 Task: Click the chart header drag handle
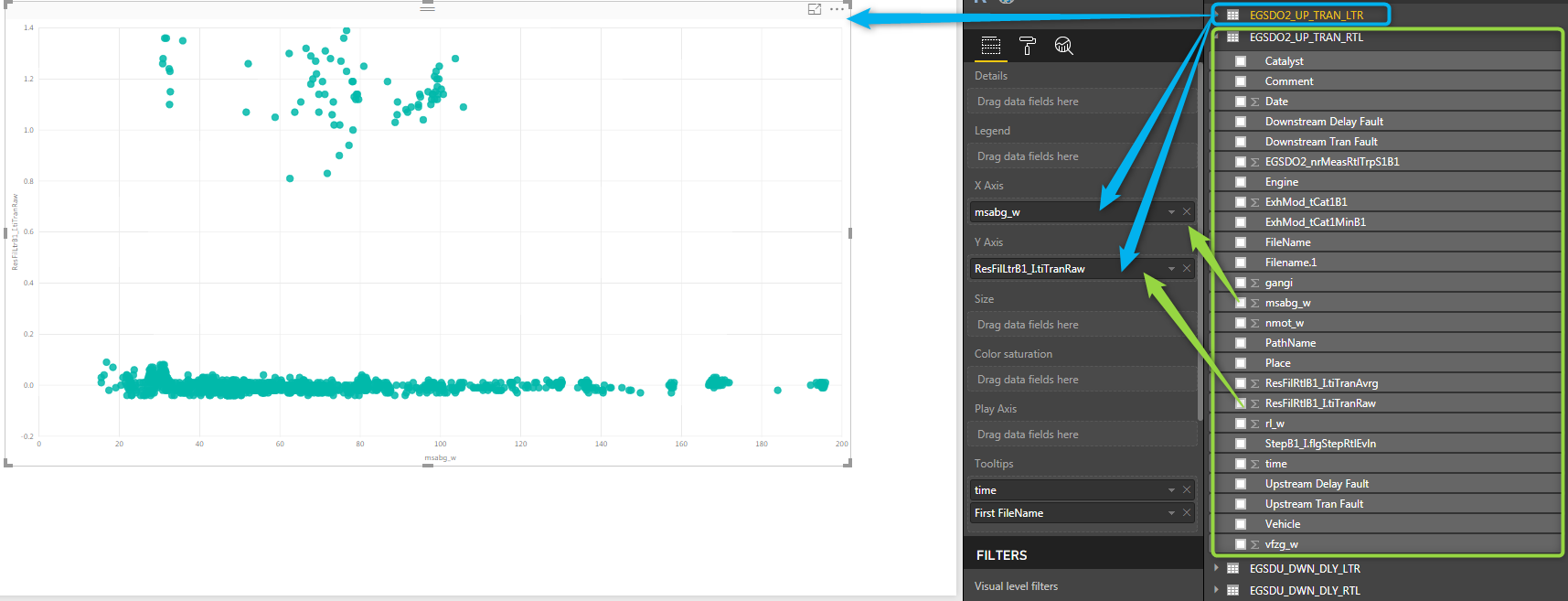point(427,7)
